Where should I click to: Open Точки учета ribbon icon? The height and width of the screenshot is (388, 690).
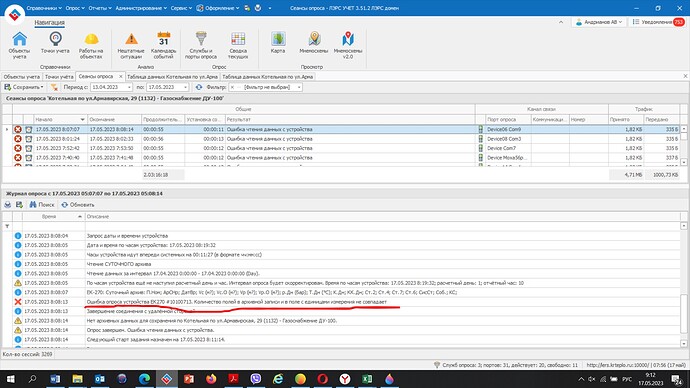pyautogui.click(x=55, y=43)
